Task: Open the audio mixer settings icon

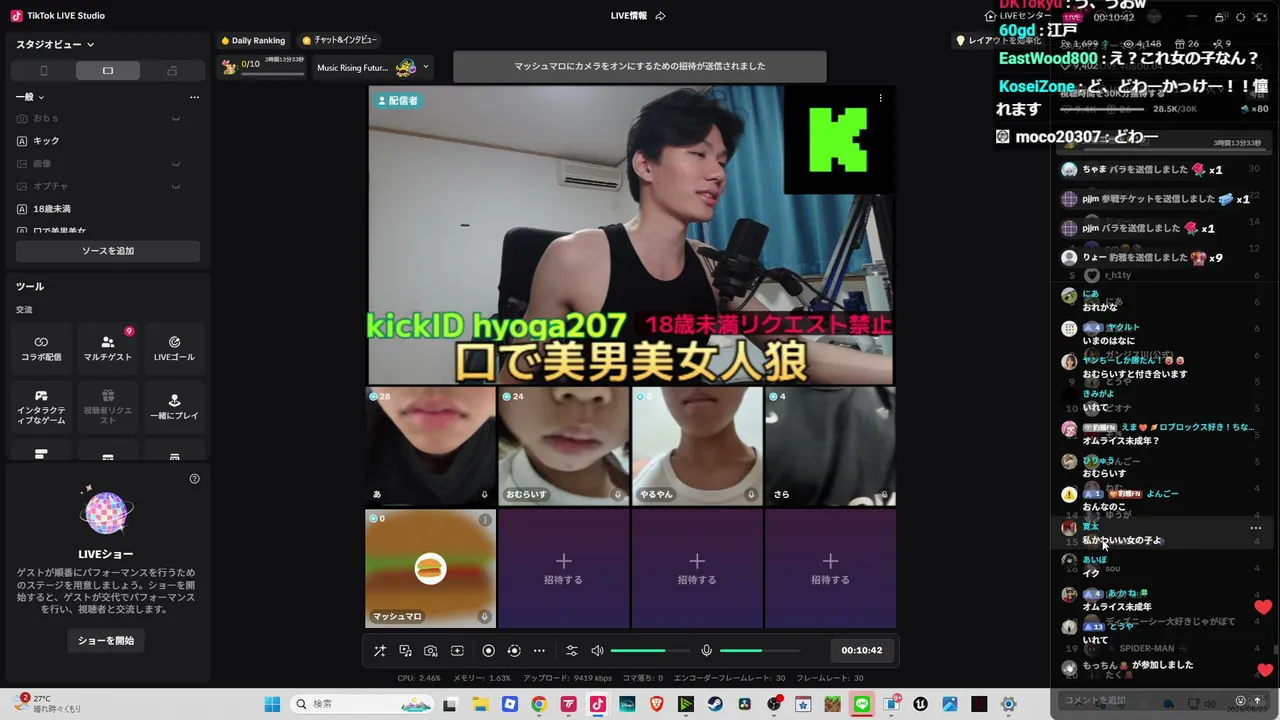Action: 572,650
